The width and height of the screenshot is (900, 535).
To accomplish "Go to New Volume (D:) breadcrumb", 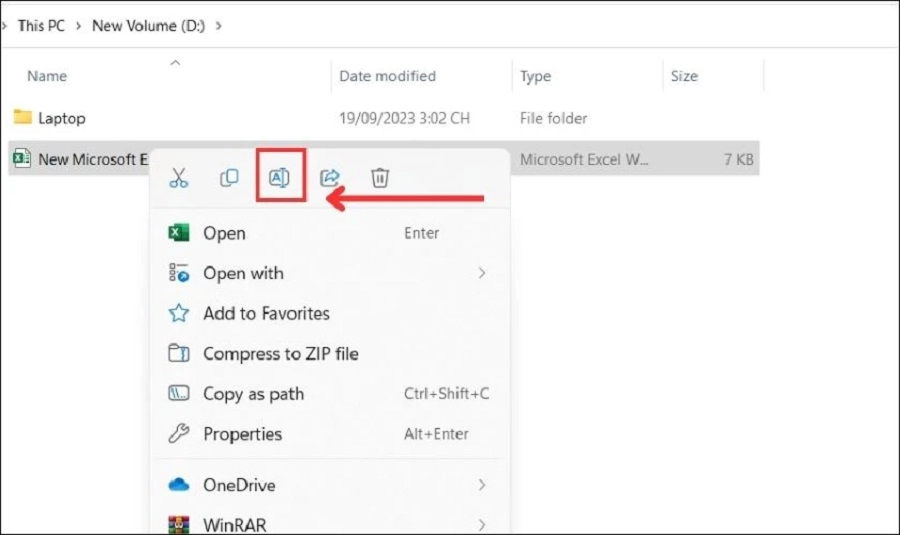I will pos(149,26).
